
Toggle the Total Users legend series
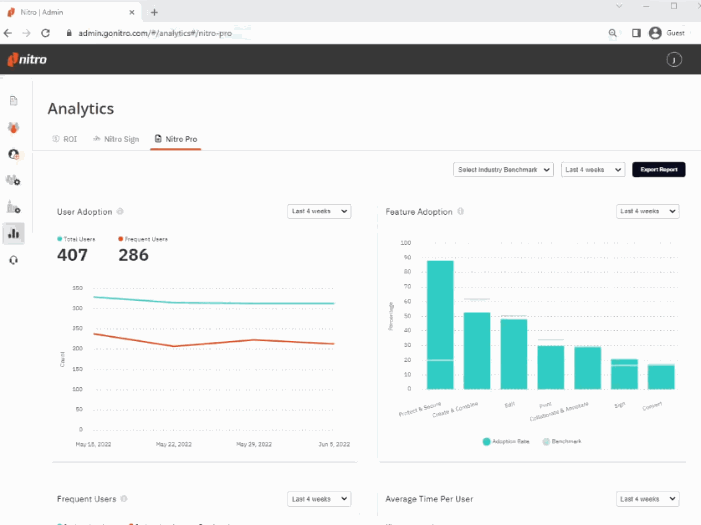(x=79, y=240)
